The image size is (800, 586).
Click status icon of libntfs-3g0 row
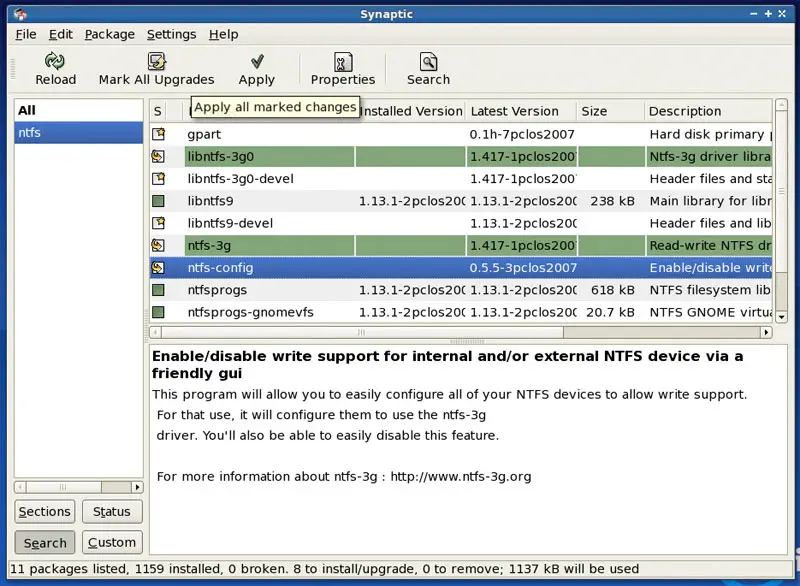(x=158, y=156)
